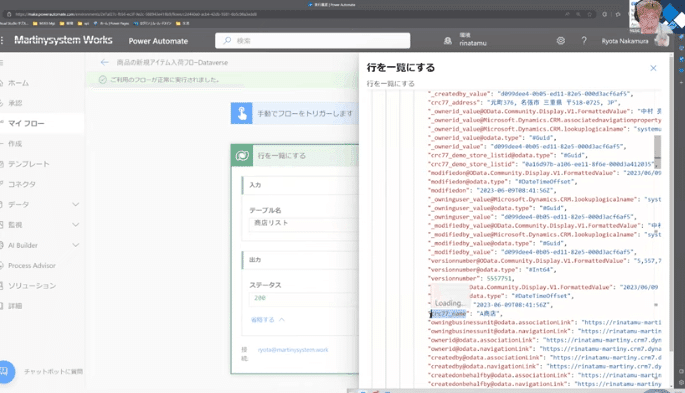The height and width of the screenshot is (393, 685).
Task: Click the Martinysystem Works brand name
Action: tap(63, 40)
